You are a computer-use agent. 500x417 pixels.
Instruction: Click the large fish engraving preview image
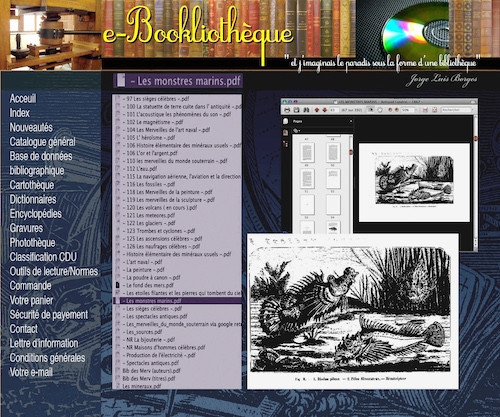[x=353, y=311]
